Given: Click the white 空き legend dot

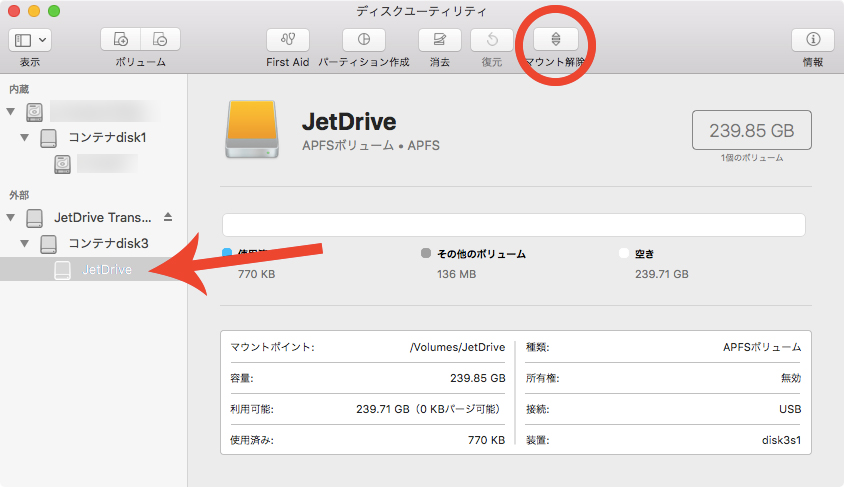Looking at the screenshot, I should [624, 253].
